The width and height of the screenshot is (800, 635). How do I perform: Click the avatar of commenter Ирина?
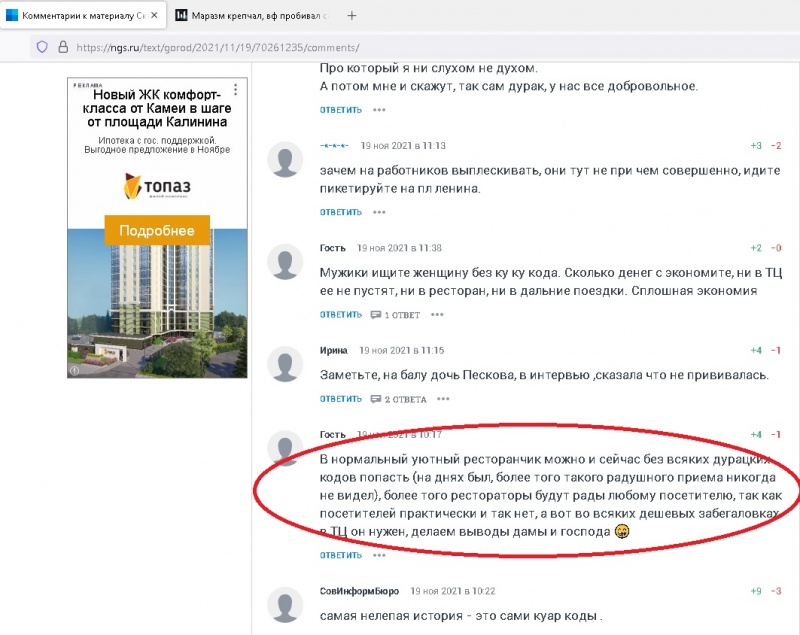point(285,364)
